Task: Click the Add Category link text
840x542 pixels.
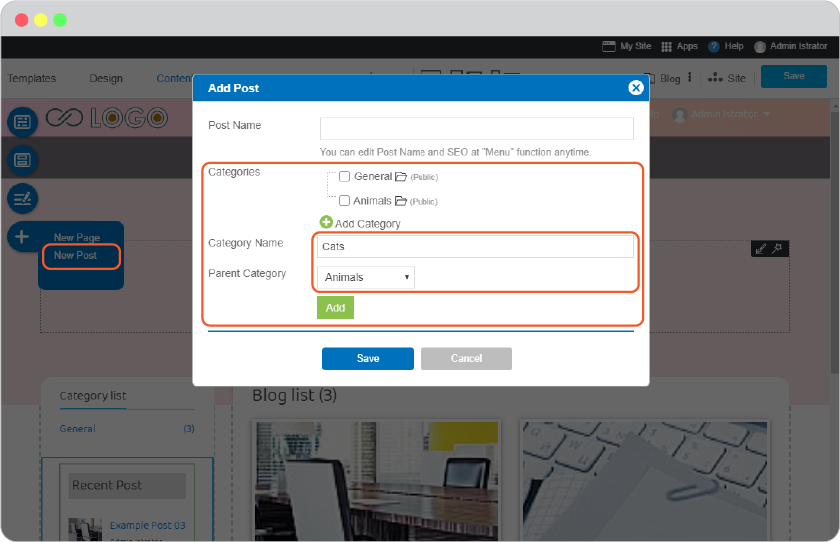Action: [368, 224]
